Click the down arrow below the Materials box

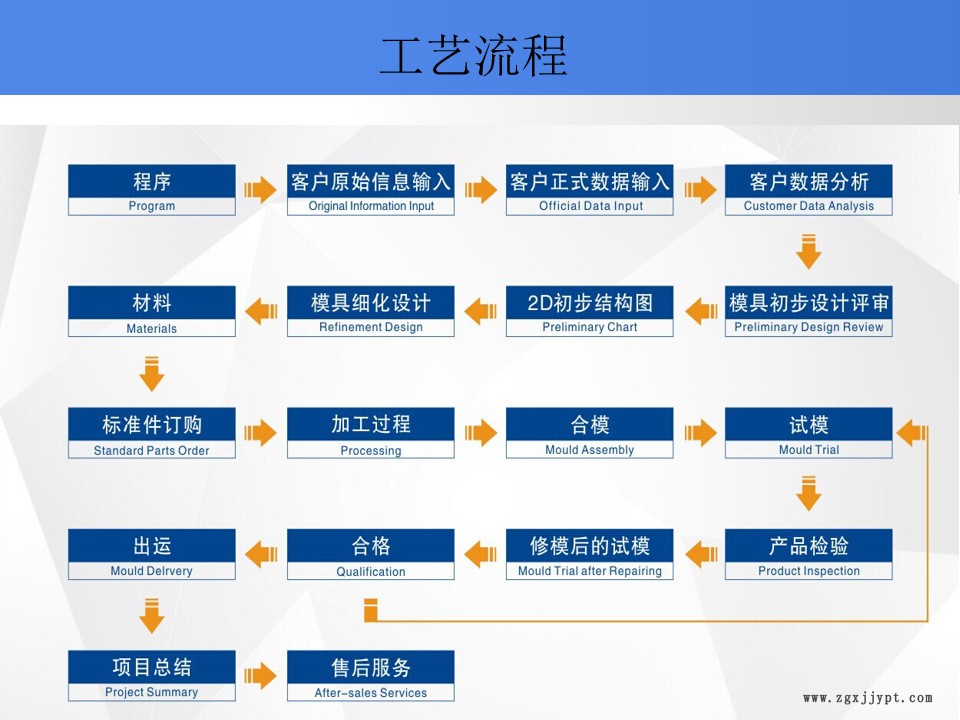coord(151,372)
